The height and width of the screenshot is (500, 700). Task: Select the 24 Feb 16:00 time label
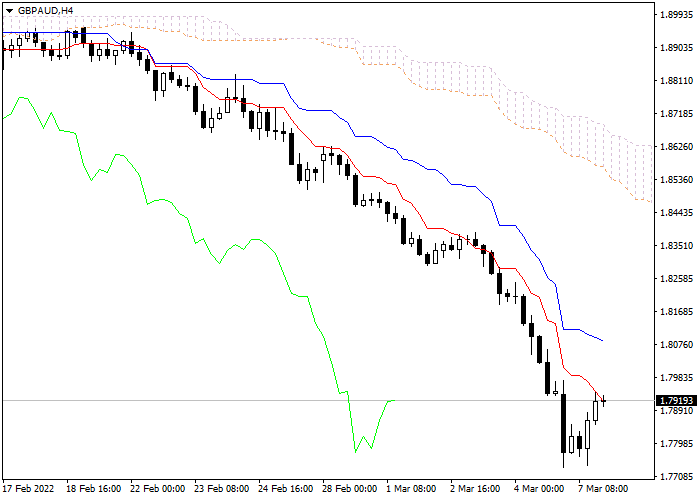(x=286, y=489)
